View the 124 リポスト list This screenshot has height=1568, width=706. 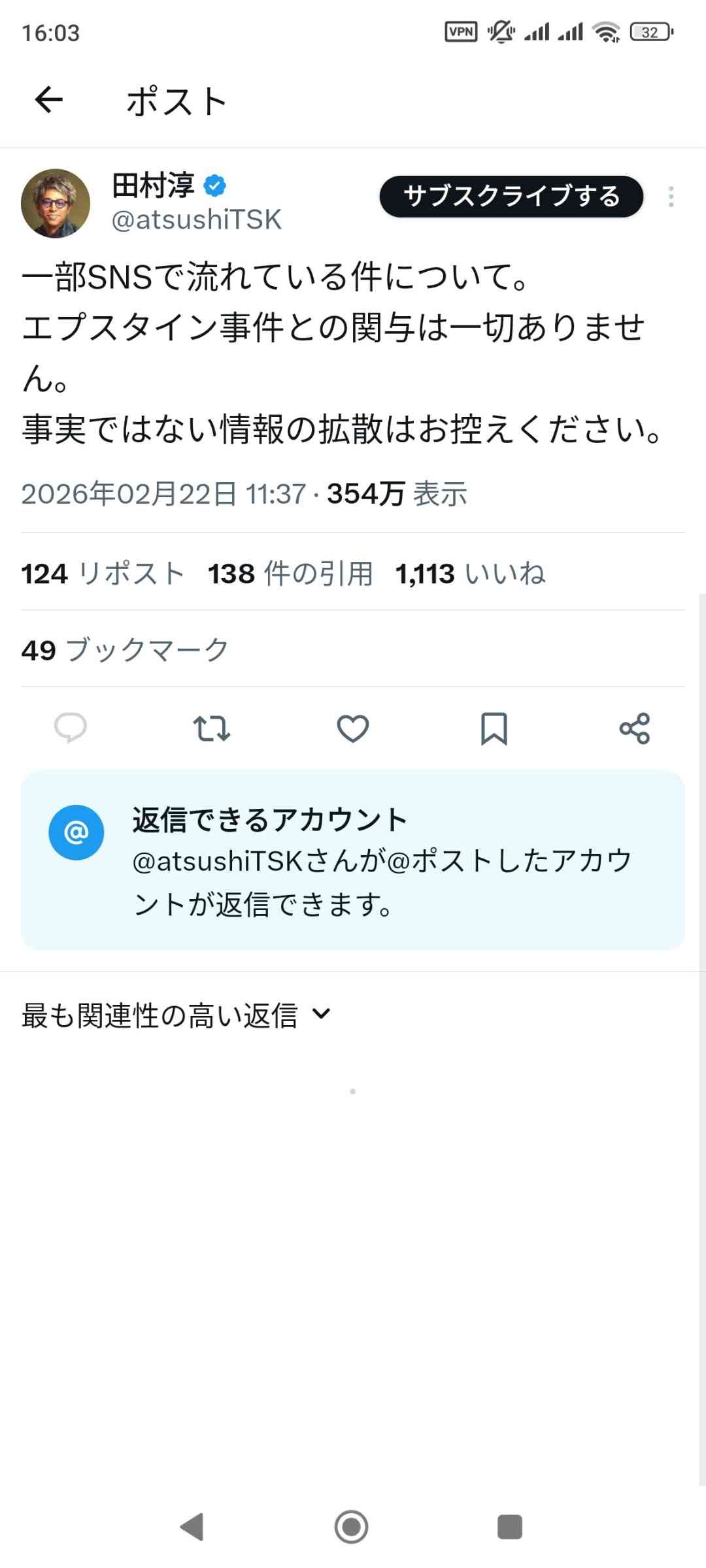pos(102,574)
